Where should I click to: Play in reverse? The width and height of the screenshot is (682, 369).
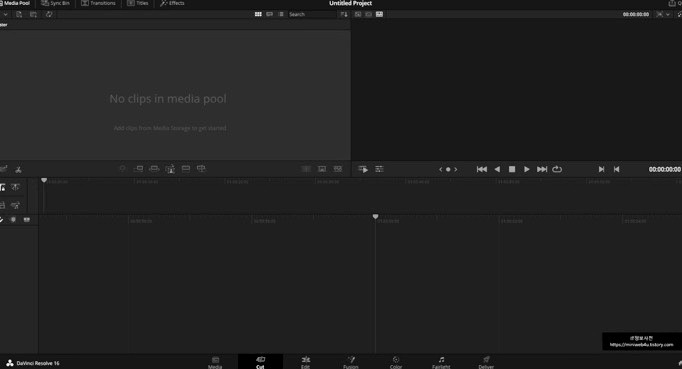tap(497, 169)
